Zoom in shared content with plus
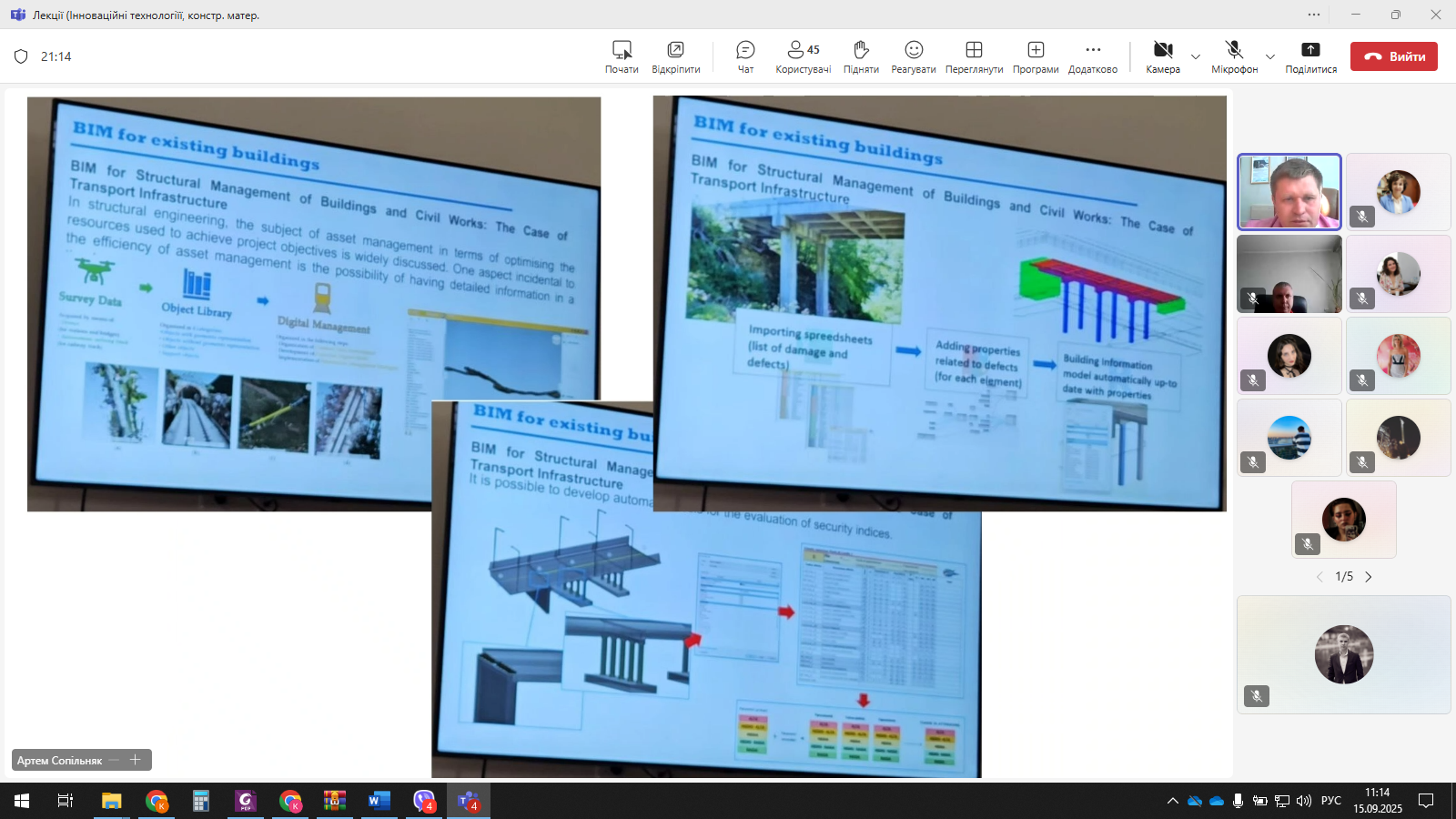This screenshot has width=1456, height=819. pos(135,760)
